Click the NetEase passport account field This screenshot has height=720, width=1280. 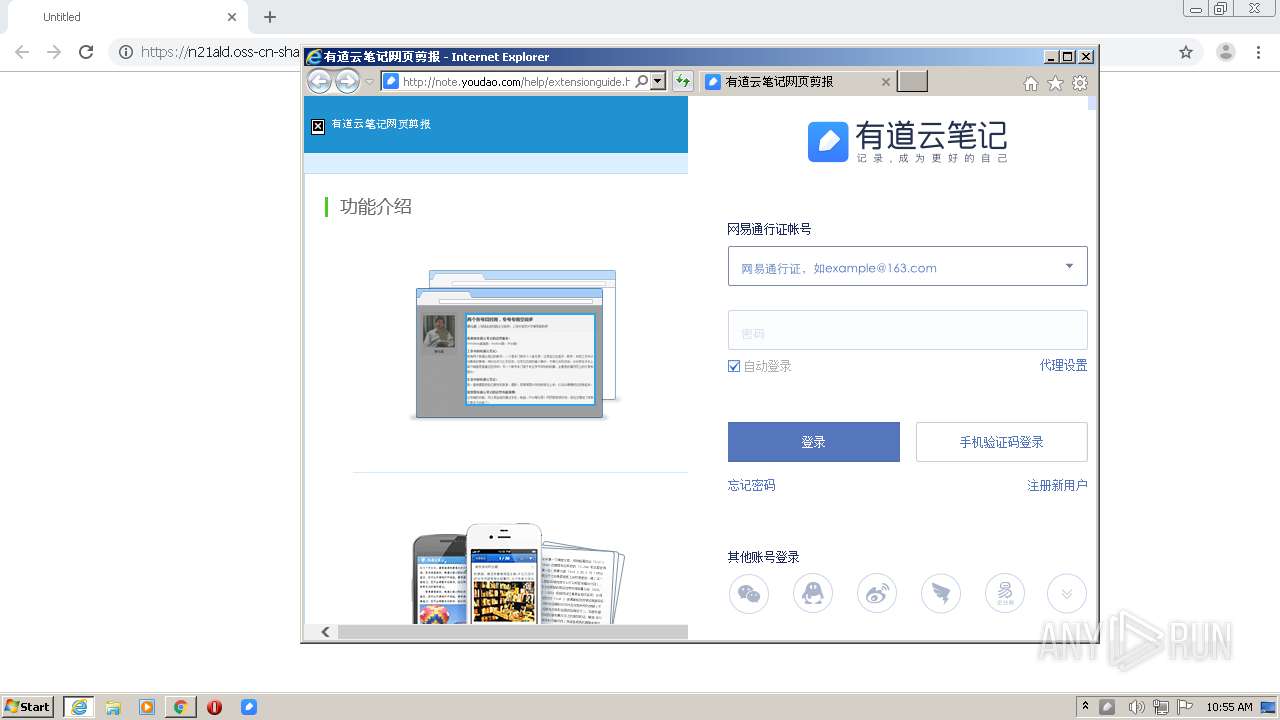907,266
